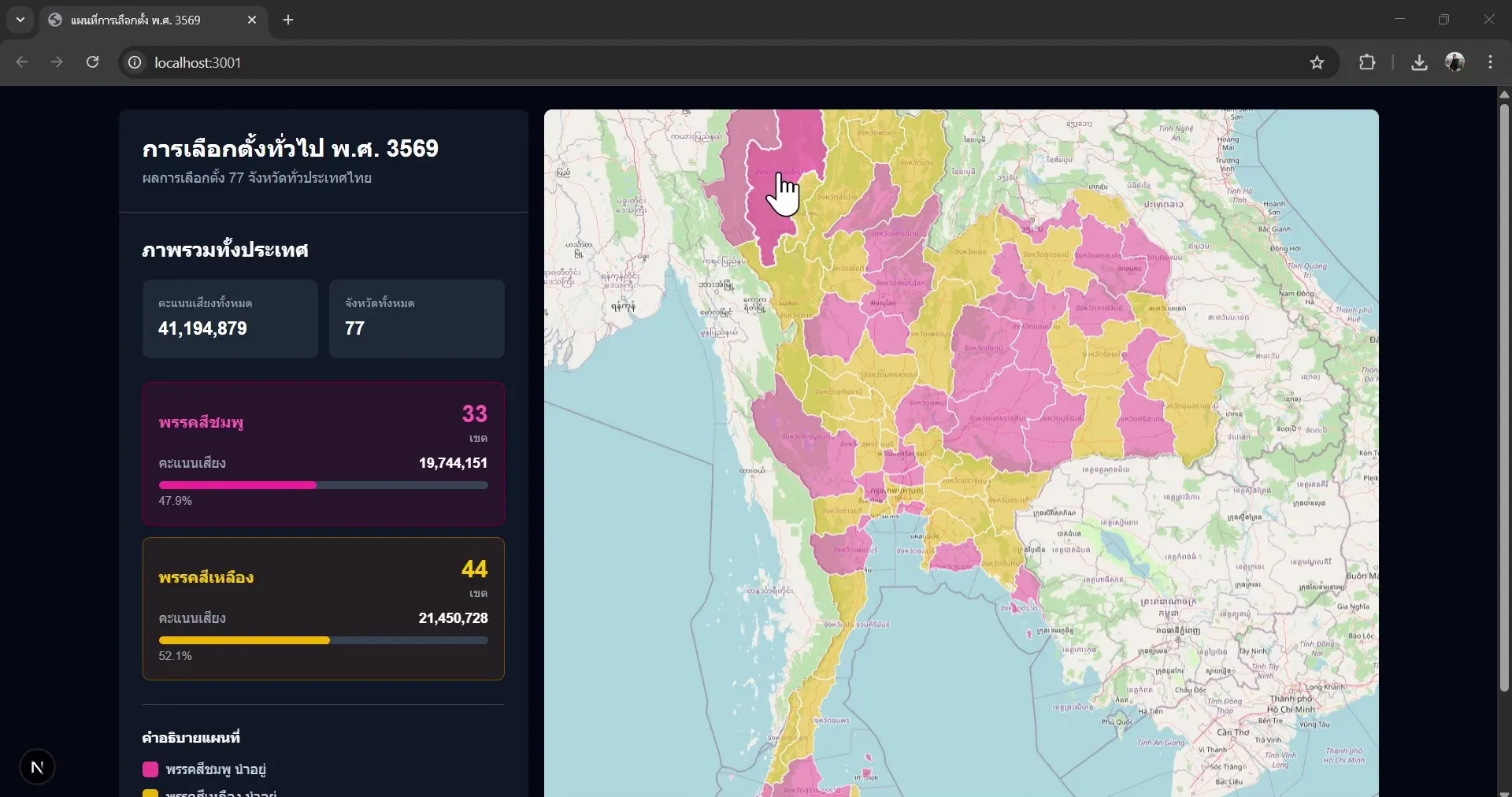Click the yellow party พรรคสีเหลือง result card
Viewport: 1512px width, 797px height.
tap(323, 608)
